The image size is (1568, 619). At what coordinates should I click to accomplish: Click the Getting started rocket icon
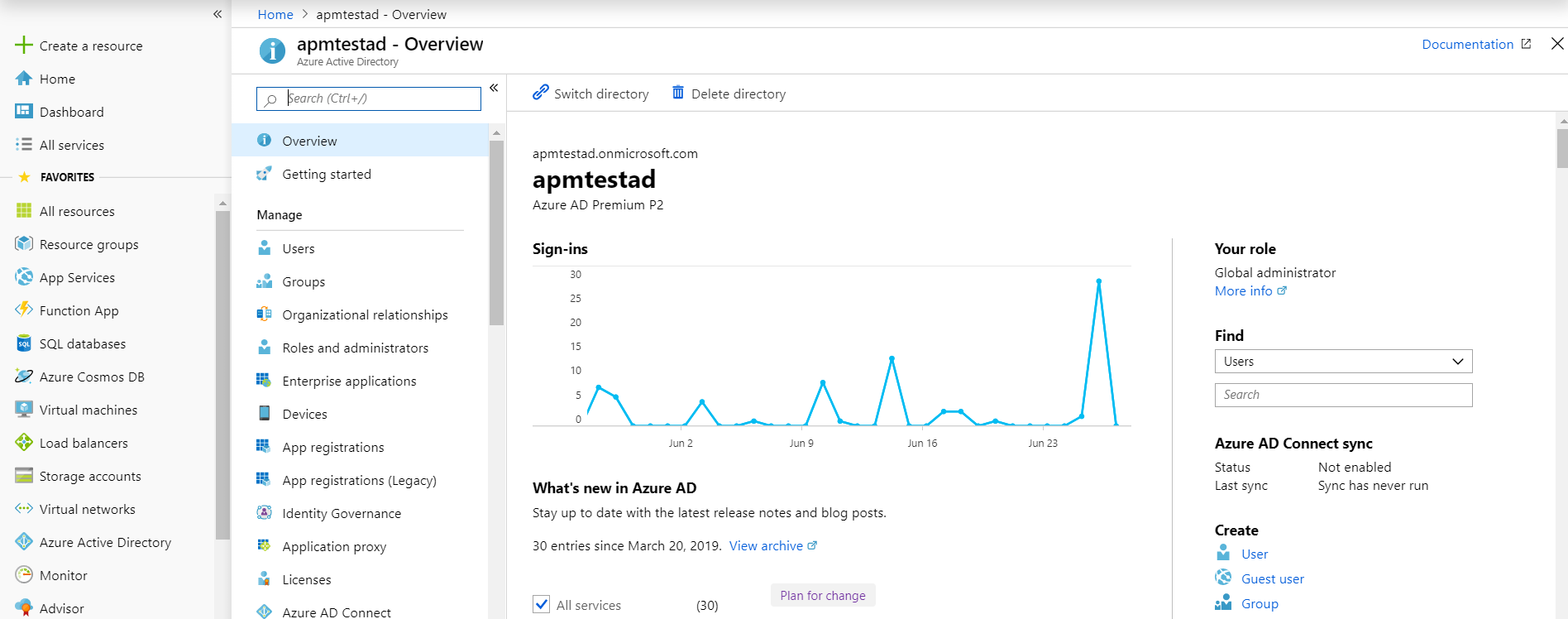click(x=265, y=174)
